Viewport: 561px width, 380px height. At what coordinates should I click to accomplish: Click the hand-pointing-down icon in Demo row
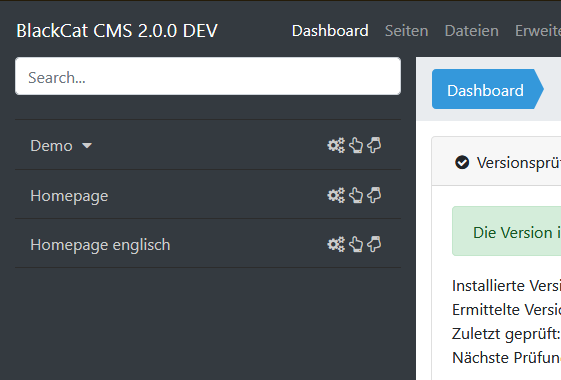(x=374, y=145)
